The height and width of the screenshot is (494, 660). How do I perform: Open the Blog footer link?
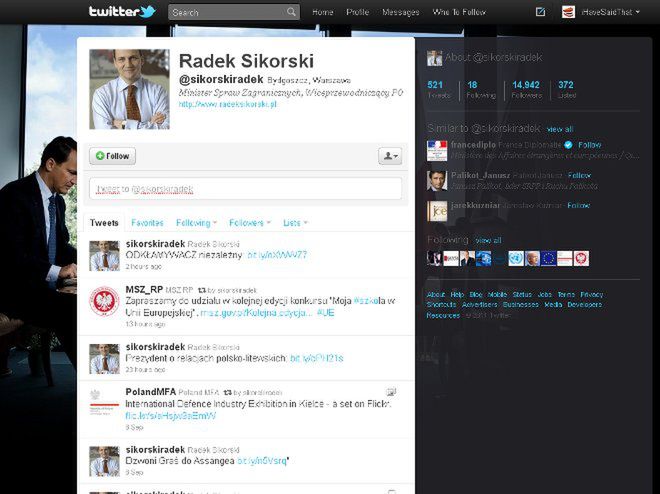(476, 295)
